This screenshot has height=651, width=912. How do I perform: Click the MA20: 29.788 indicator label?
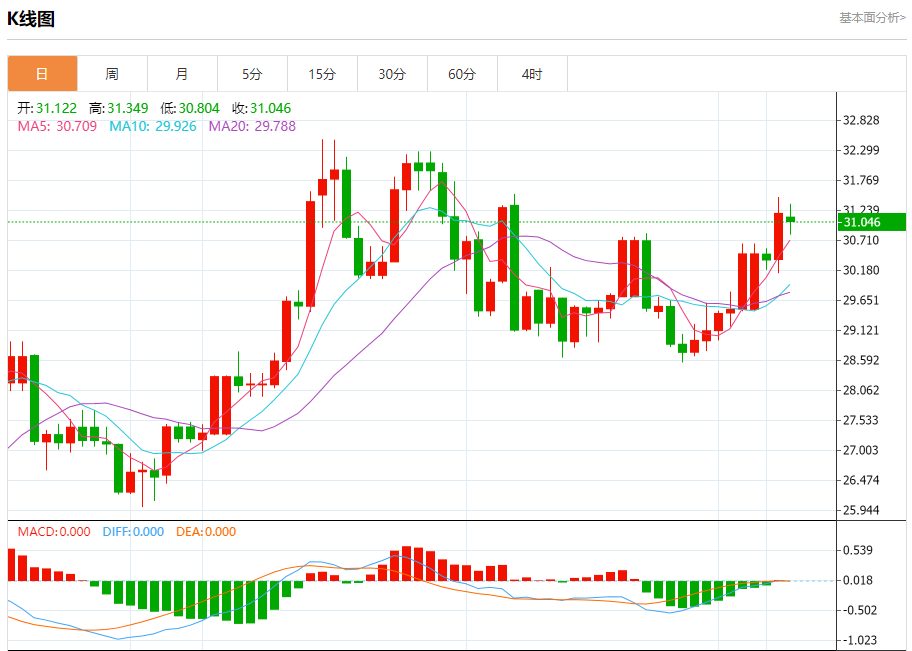pyautogui.click(x=252, y=126)
